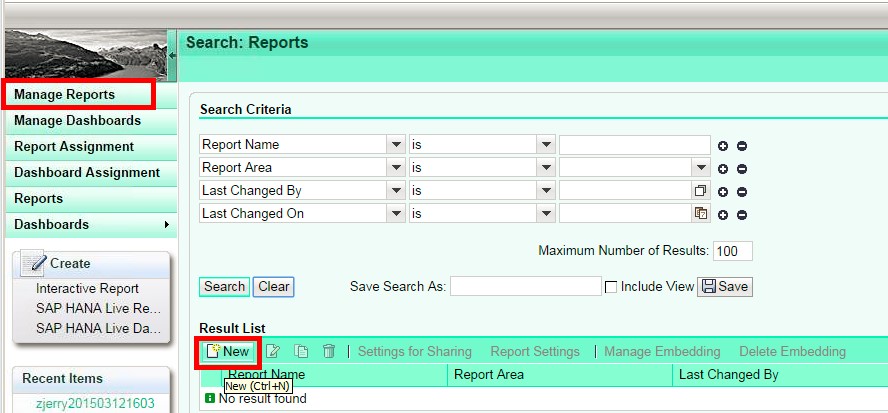Viewport: 888px width, 413px height.
Task: Click the landscape banner image
Action: (x=86, y=56)
